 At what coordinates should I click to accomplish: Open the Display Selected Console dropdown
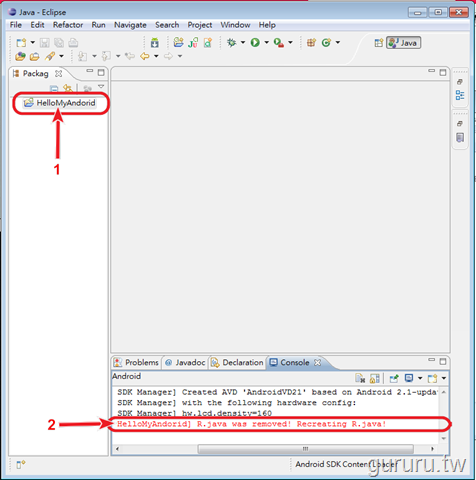pos(420,378)
